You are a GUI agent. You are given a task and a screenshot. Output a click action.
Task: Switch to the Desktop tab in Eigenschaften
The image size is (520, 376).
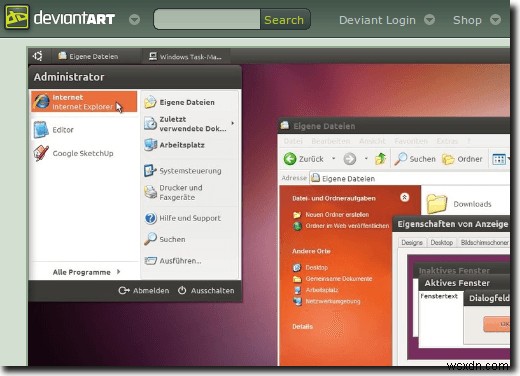coord(442,242)
